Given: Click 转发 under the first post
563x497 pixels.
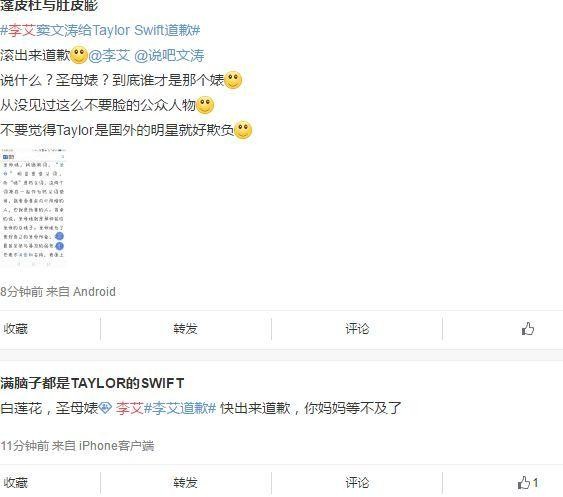Looking at the screenshot, I should coord(185,329).
